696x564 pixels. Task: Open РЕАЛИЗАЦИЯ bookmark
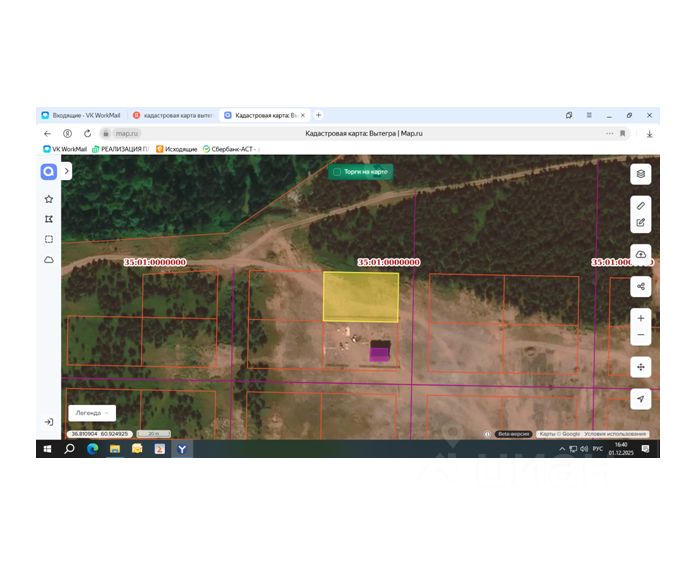tap(120, 149)
